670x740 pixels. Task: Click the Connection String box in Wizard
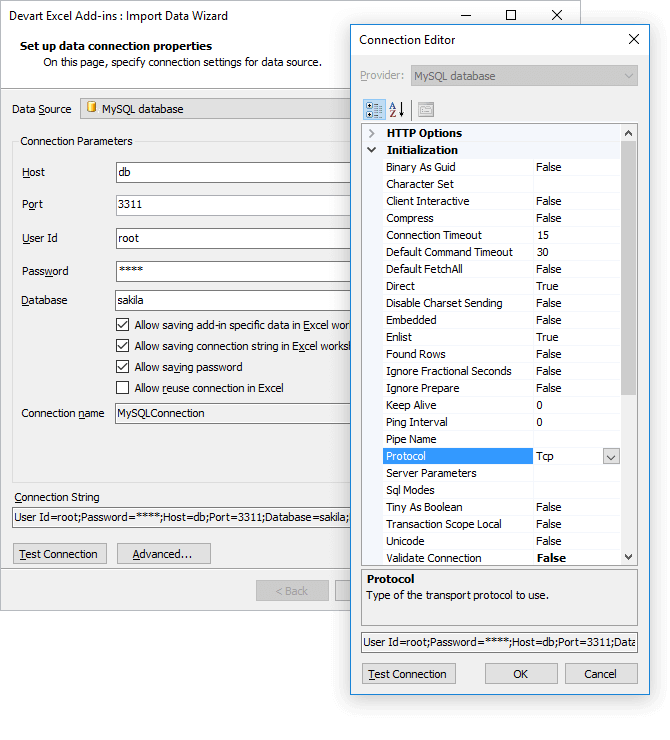(x=181, y=517)
